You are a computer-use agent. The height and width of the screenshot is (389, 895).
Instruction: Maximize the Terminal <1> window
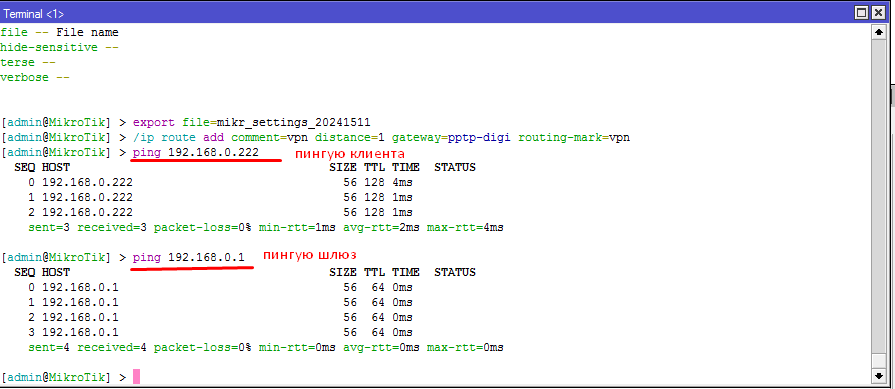[x=862, y=12]
